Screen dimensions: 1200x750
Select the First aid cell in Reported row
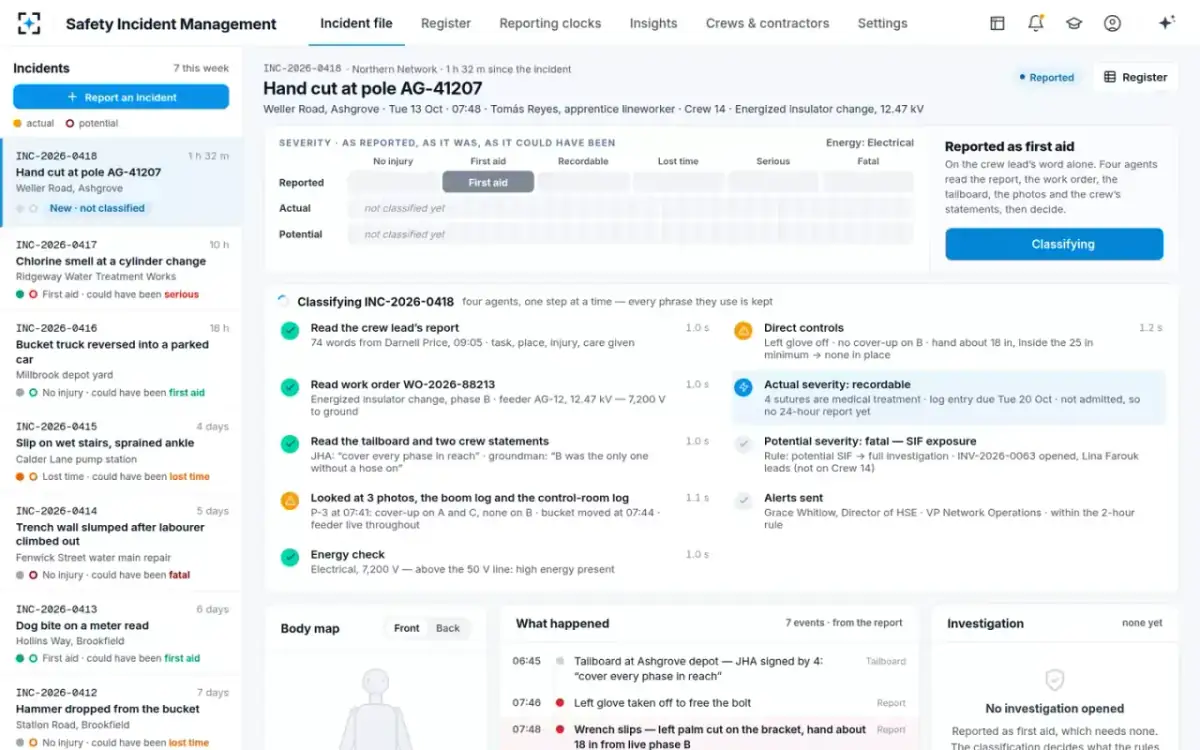488,182
